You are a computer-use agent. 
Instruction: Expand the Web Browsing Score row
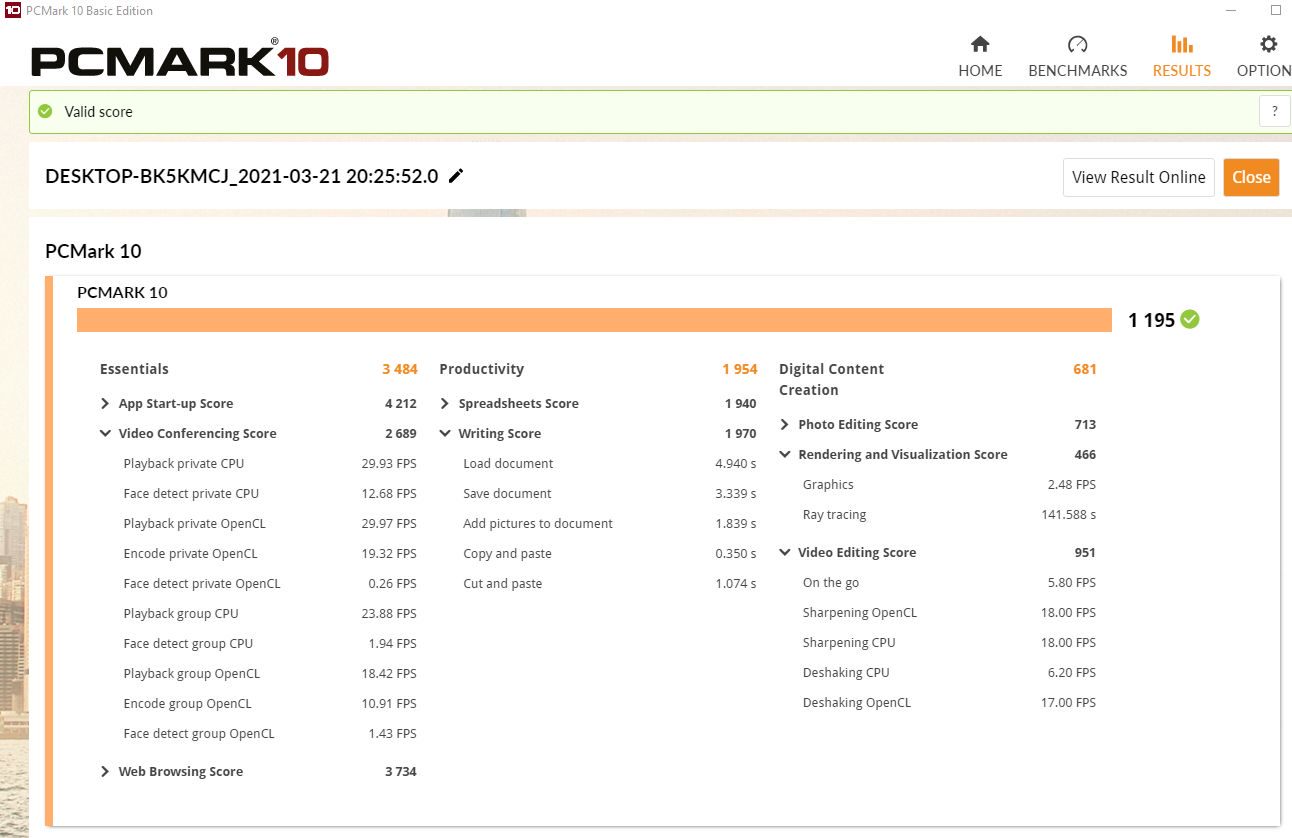pos(105,772)
